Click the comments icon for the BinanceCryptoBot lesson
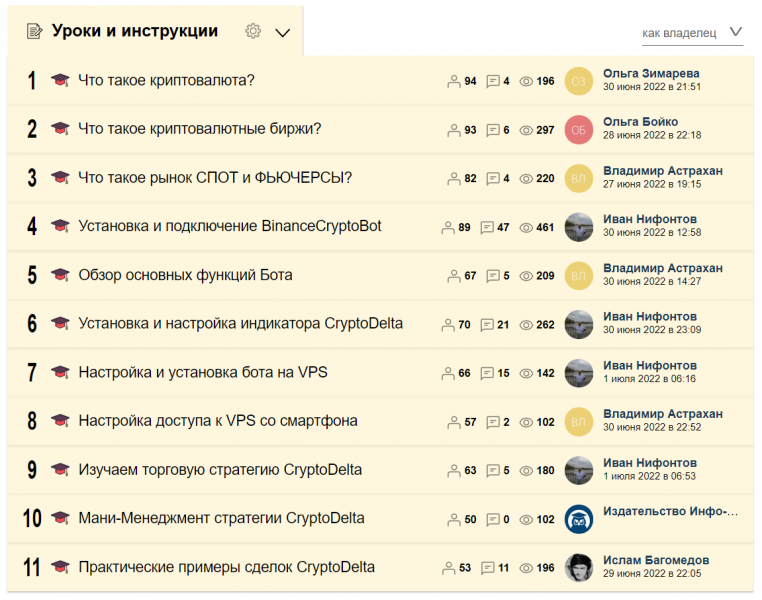 [487, 227]
